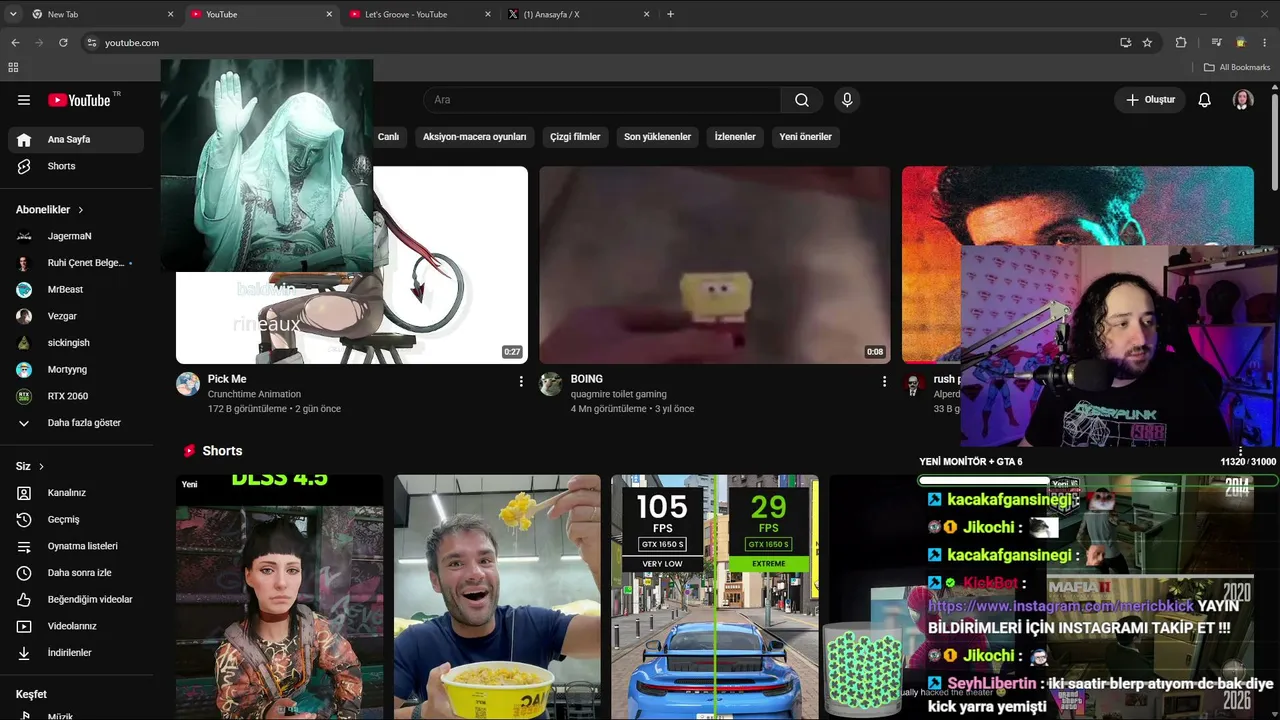View site information icon beside youtube.com

(91, 43)
